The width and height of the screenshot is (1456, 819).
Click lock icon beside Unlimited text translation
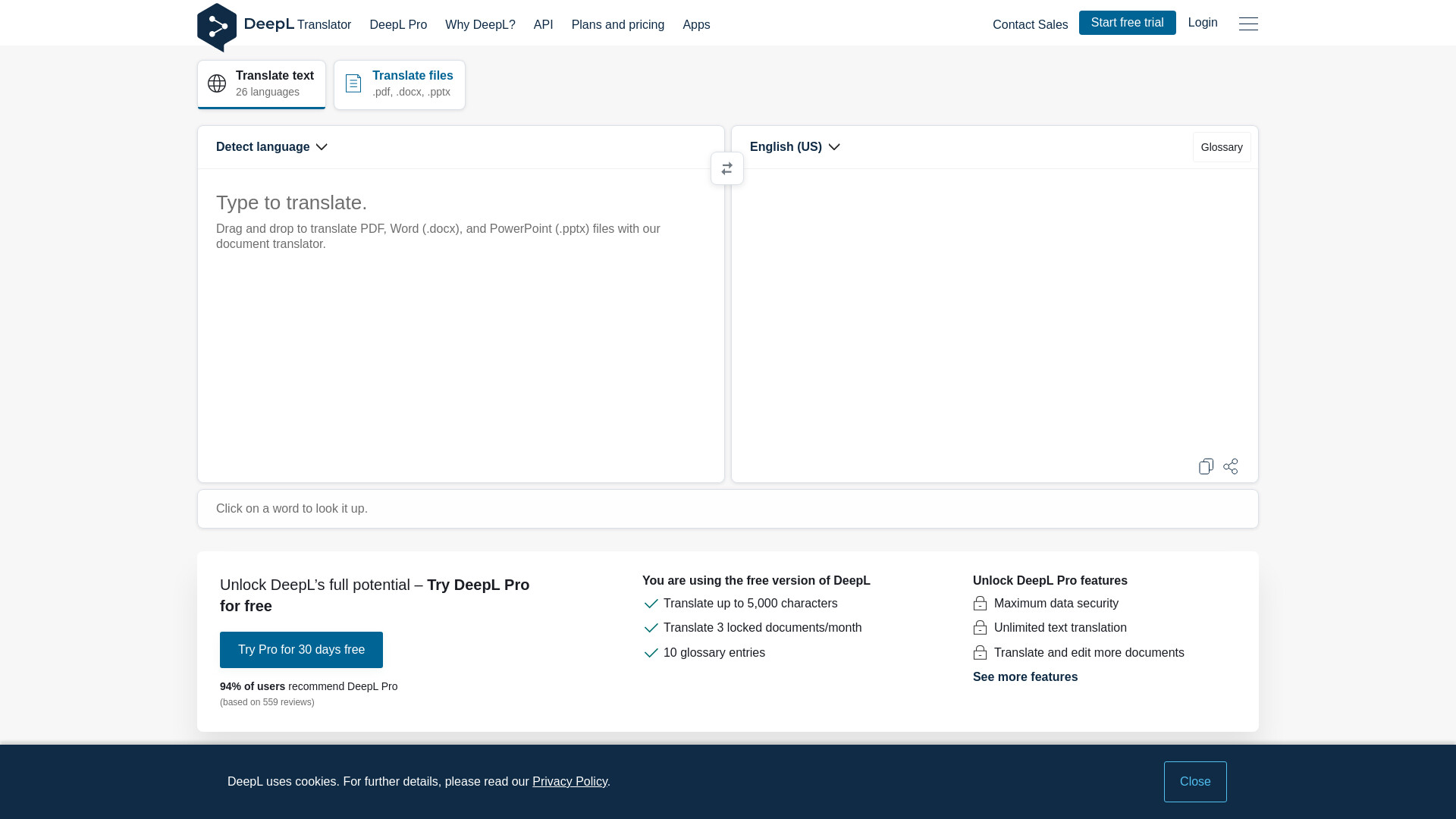pos(980,628)
